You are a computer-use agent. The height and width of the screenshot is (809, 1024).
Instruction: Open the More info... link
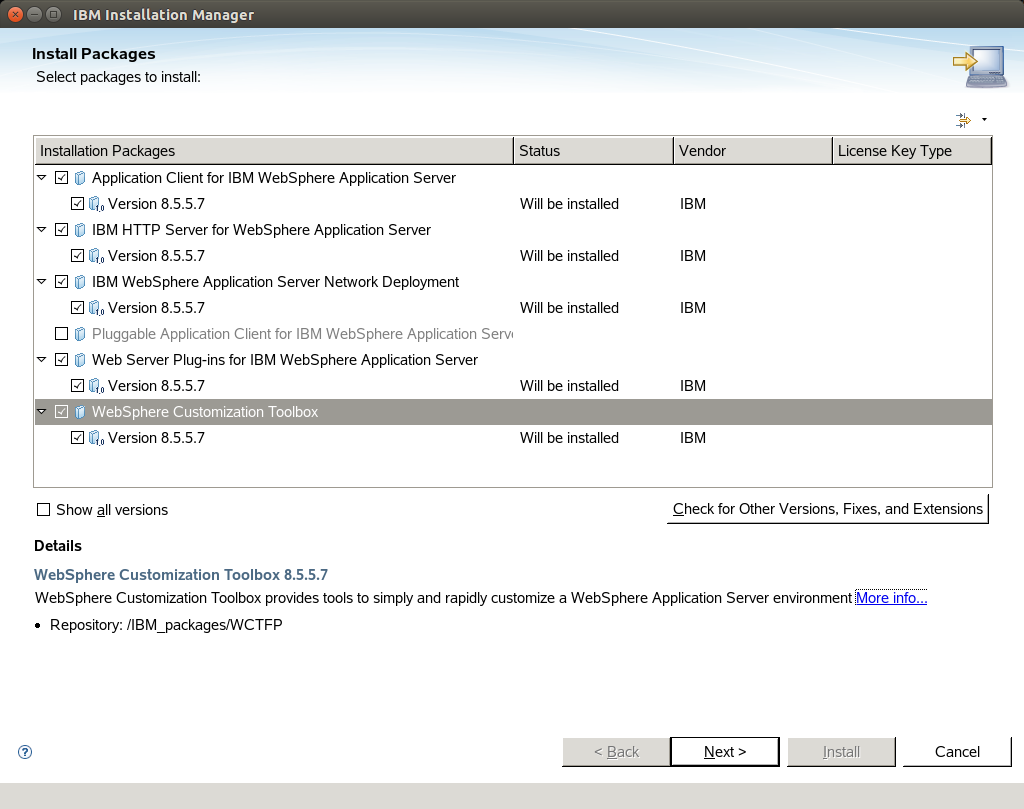pyautogui.click(x=891, y=598)
